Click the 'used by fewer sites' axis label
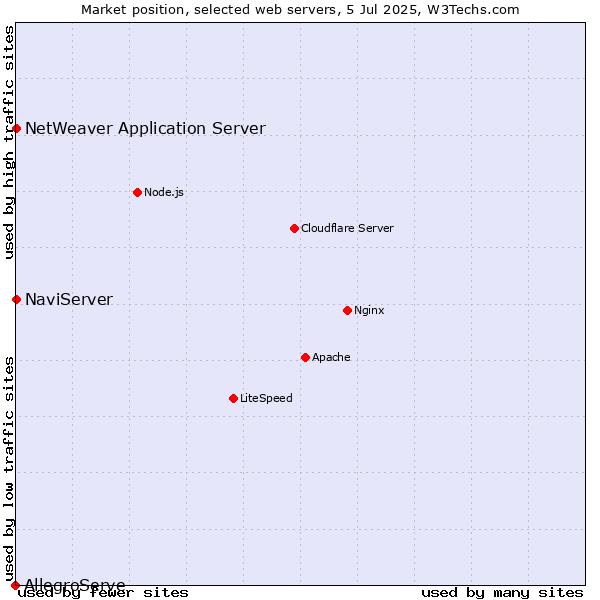This screenshot has width=600, height=600. [103, 593]
